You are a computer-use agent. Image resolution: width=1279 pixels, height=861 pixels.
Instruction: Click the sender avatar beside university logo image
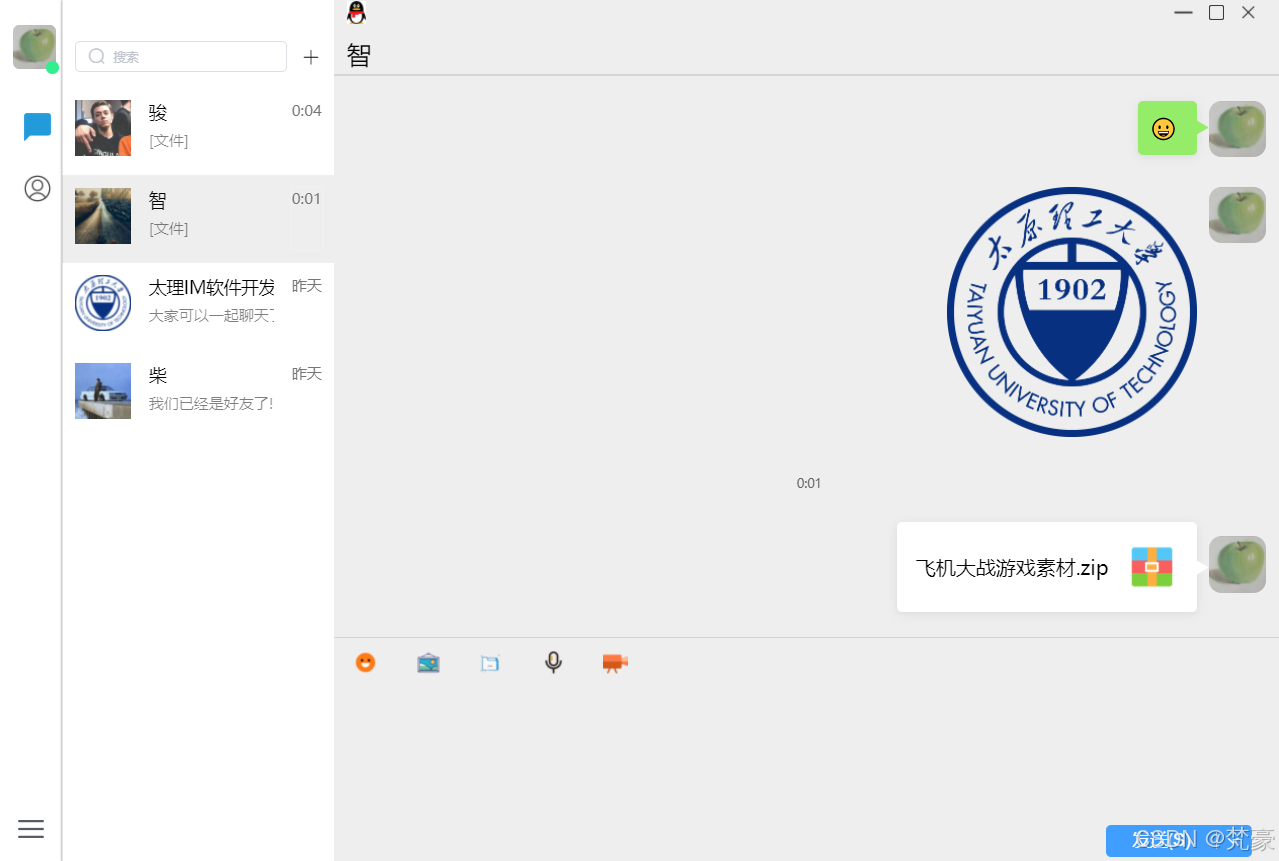coord(1237,215)
